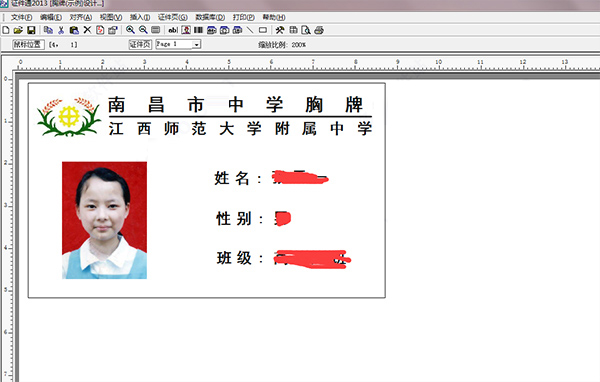Open the 证件页(G) menu
600x382 pixels.
(173, 17)
